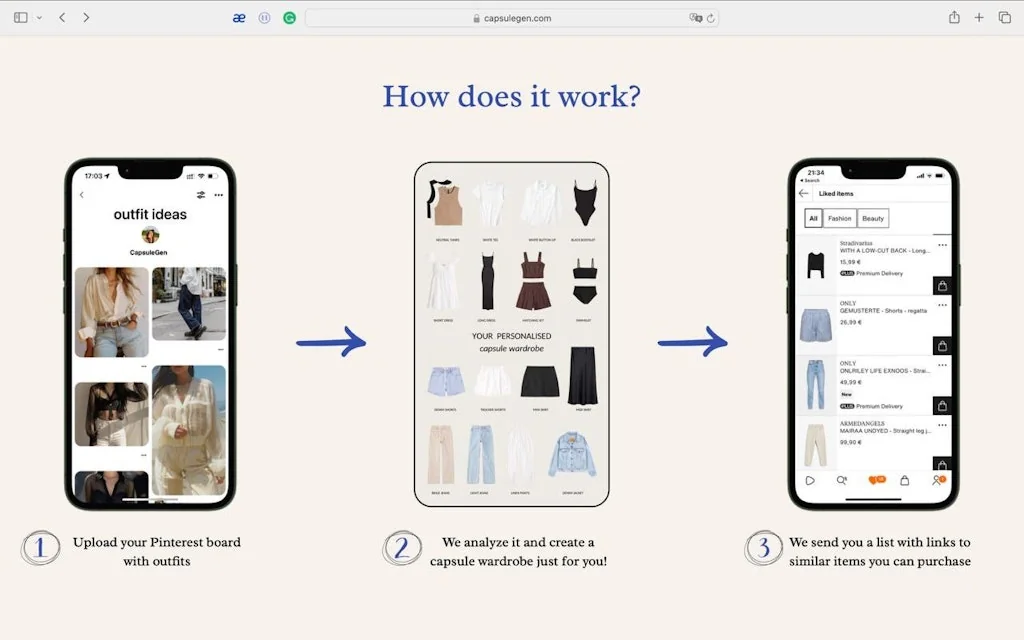
Task: Open the Grammarly extension icon
Action: [289, 17]
